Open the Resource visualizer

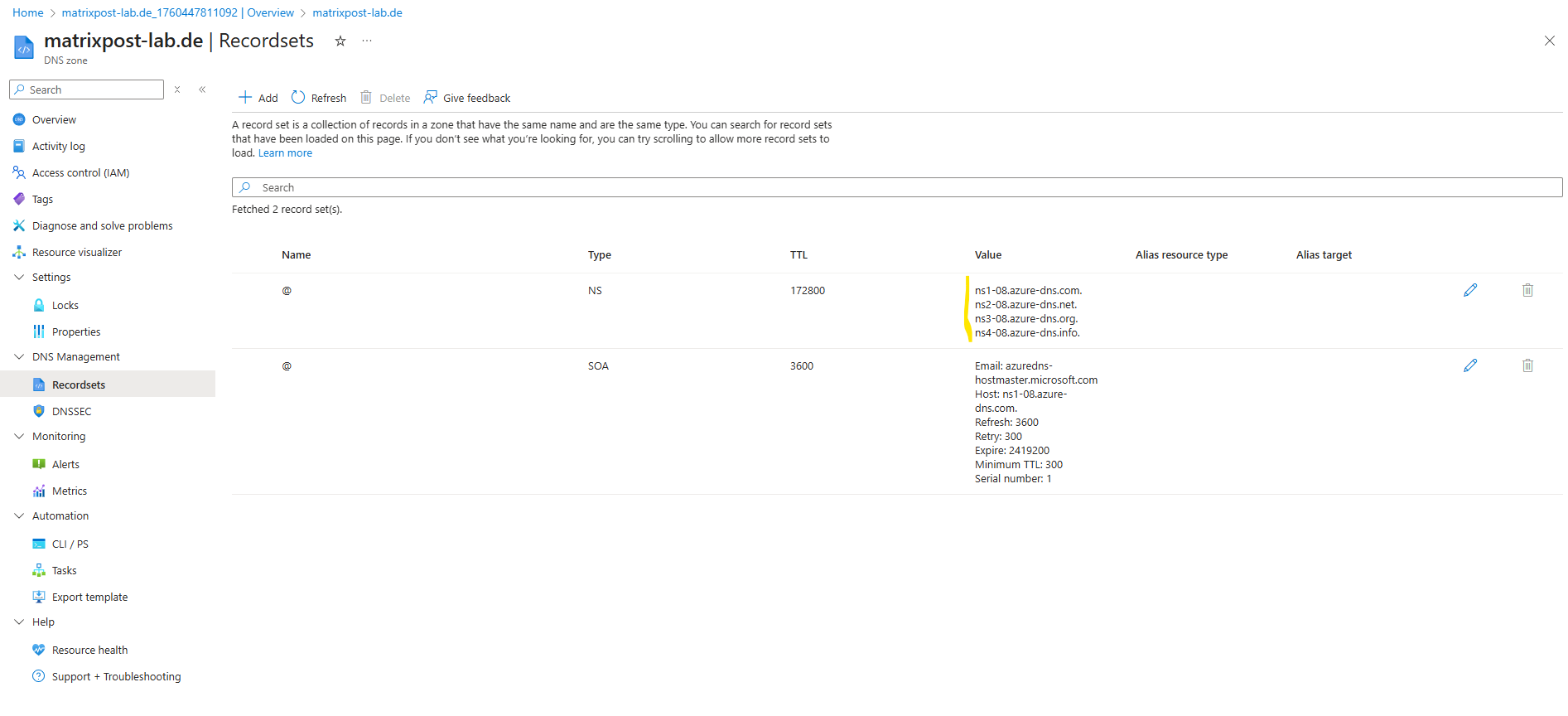tap(77, 253)
